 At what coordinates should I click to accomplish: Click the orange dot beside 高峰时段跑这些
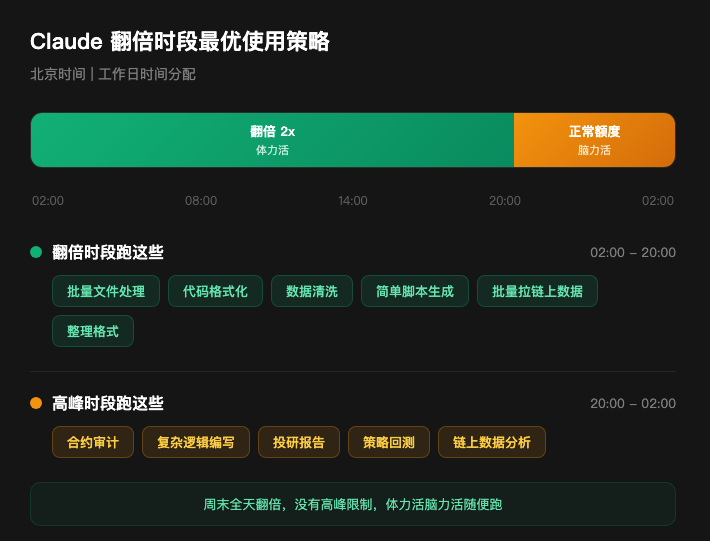pos(36,403)
